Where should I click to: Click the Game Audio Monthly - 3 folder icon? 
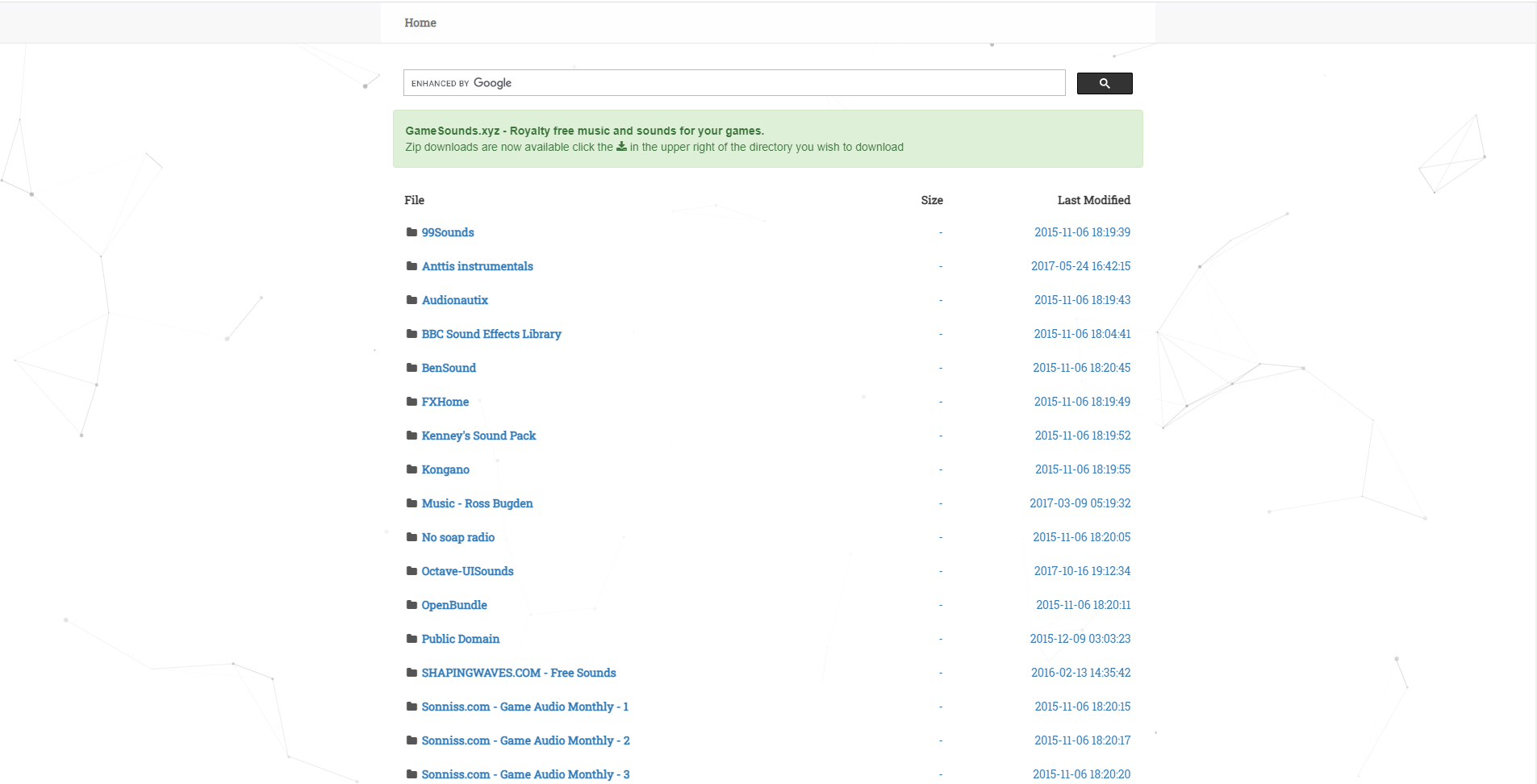[x=411, y=774]
